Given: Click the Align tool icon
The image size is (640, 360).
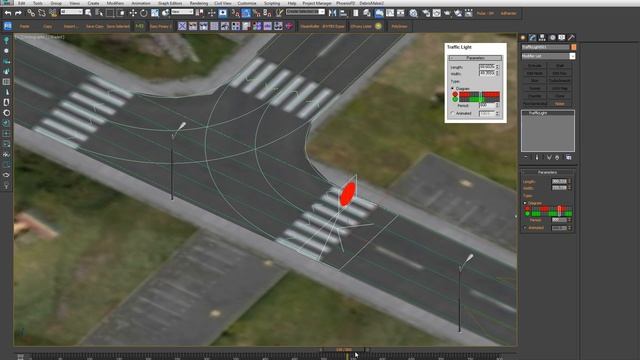Looking at the screenshot, I should [x=343, y=13].
